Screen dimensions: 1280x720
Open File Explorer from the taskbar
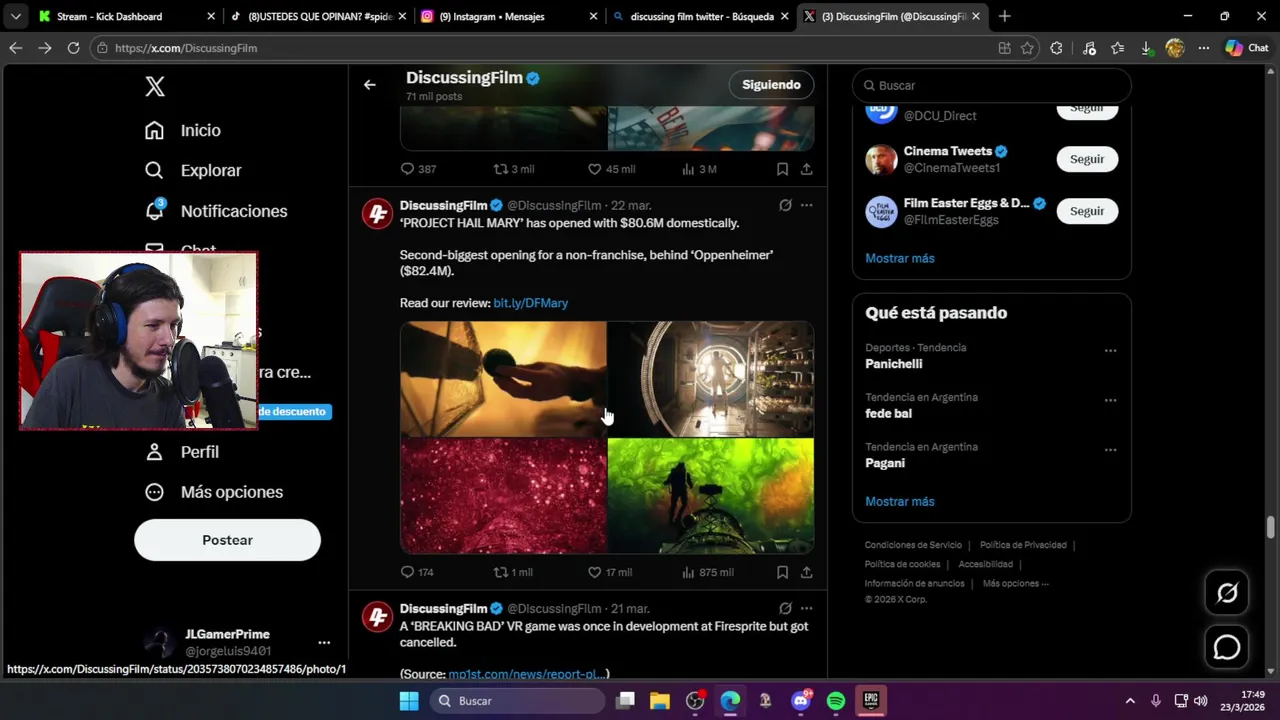659,701
